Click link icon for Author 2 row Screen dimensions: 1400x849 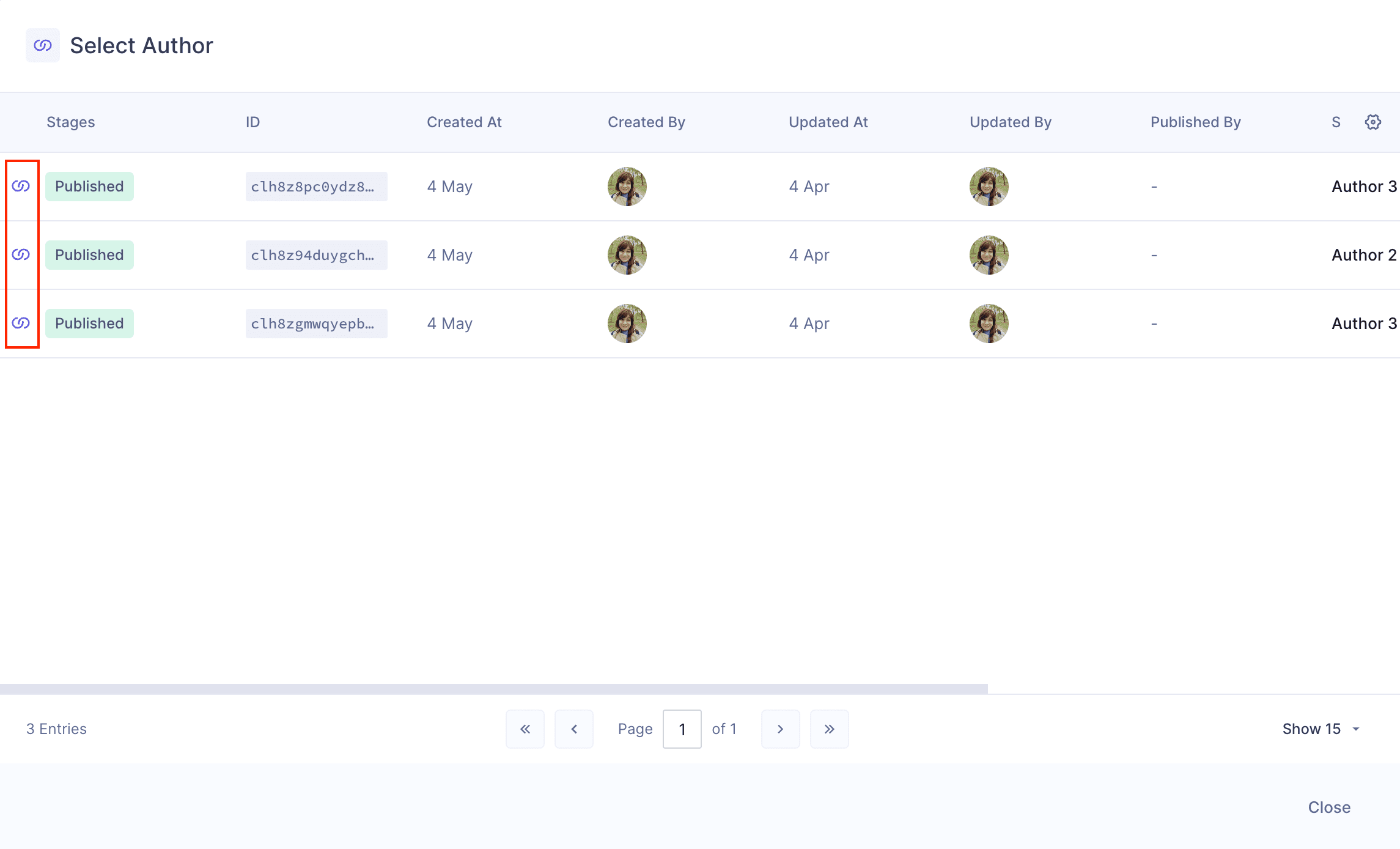21,254
